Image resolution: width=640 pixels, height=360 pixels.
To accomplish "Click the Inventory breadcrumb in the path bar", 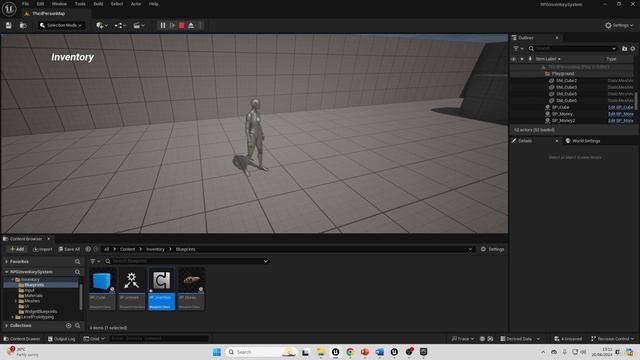I will click(x=155, y=249).
